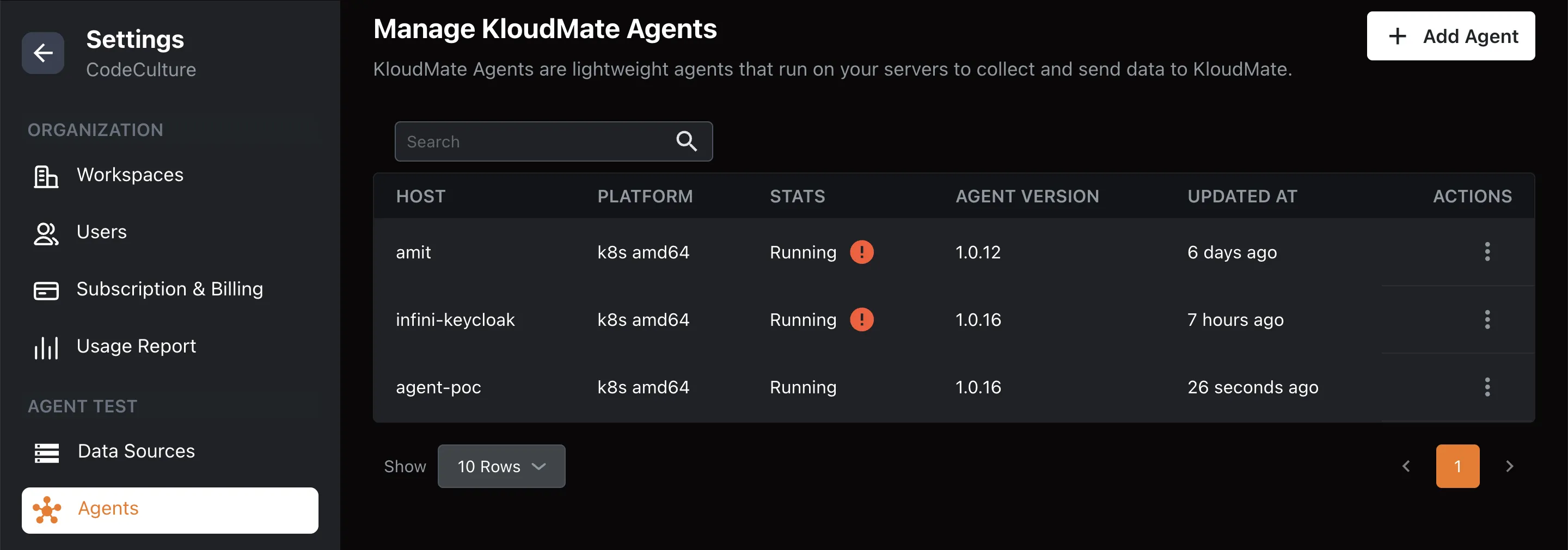Viewport: 1568px width, 550px height.
Task: Click the 26 seconds ago timestamp
Action: click(x=1253, y=387)
